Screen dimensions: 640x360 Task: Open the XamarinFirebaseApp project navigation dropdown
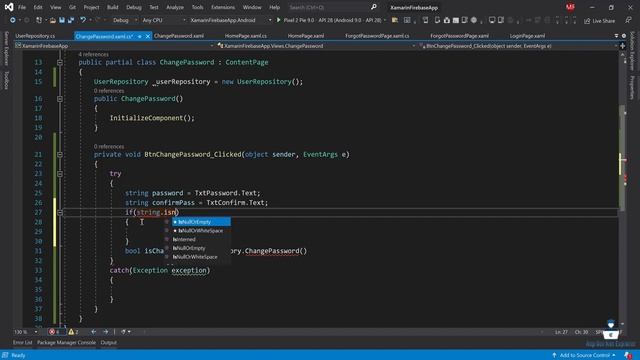pyautogui.click(x=114, y=46)
